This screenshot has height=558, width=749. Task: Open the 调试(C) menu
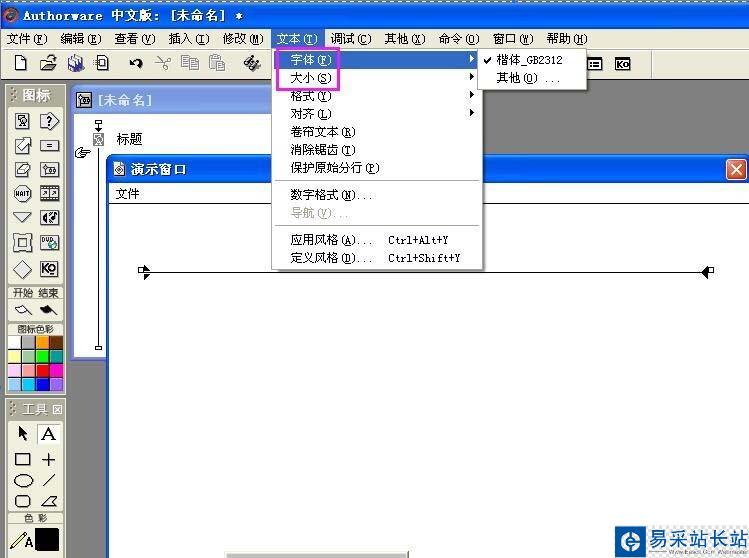351,39
